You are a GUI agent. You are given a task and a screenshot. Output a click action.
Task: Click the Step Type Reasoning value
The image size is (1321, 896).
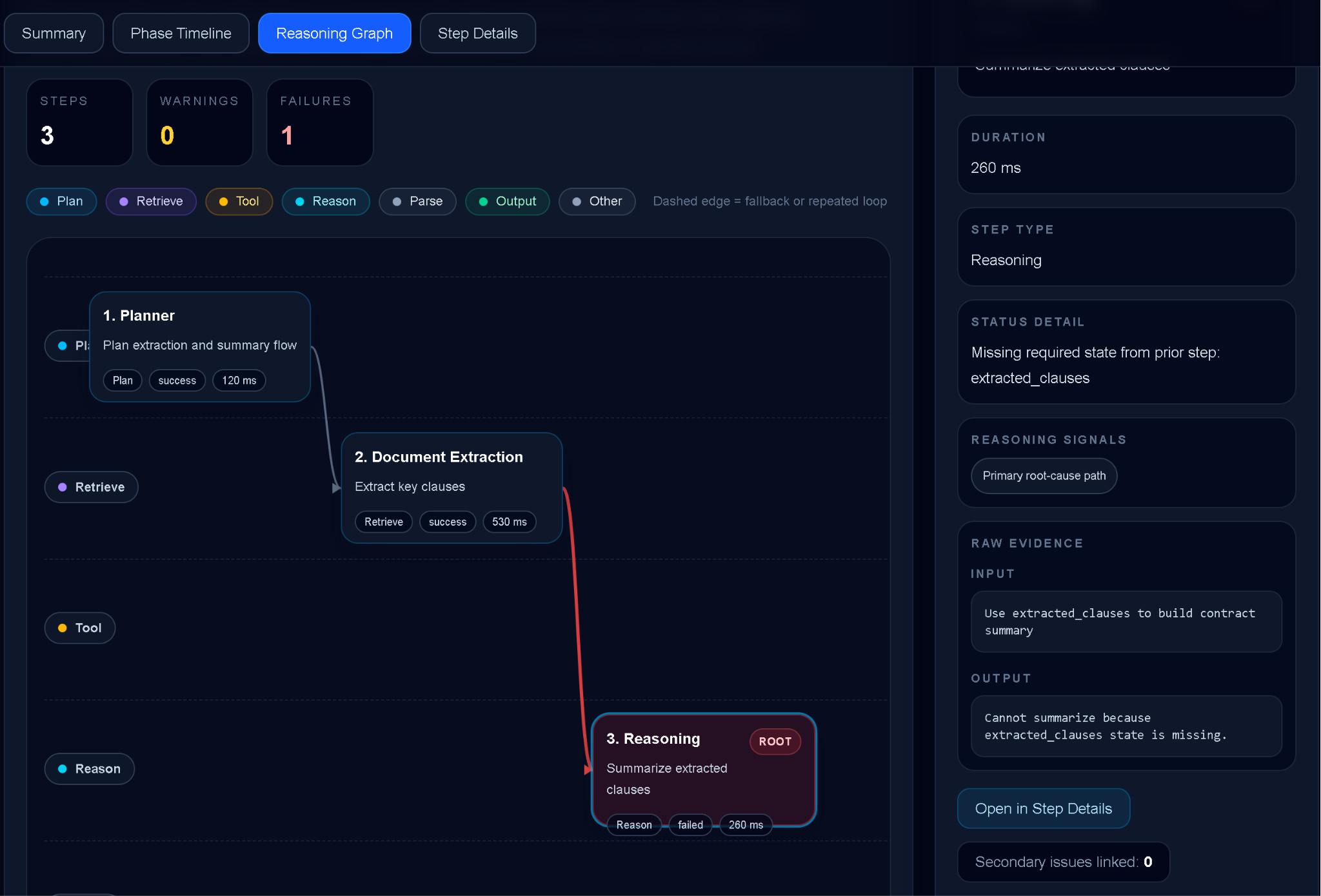point(1006,260)
